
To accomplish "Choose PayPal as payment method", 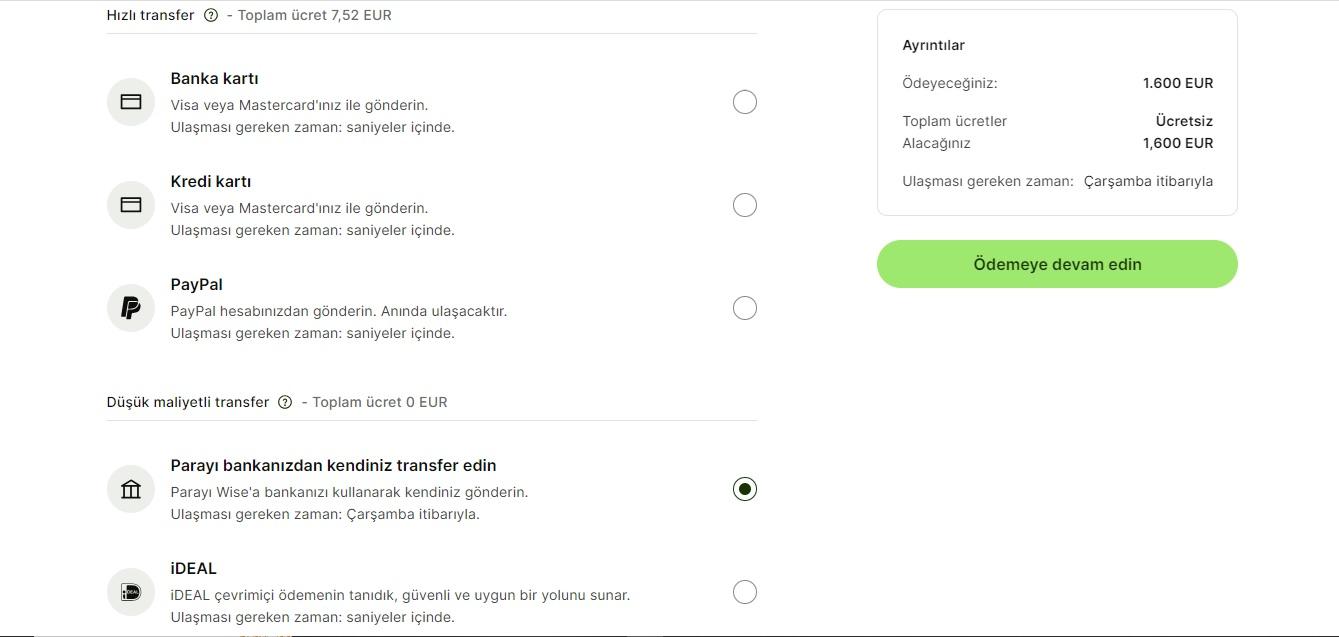I will (744, 307).
